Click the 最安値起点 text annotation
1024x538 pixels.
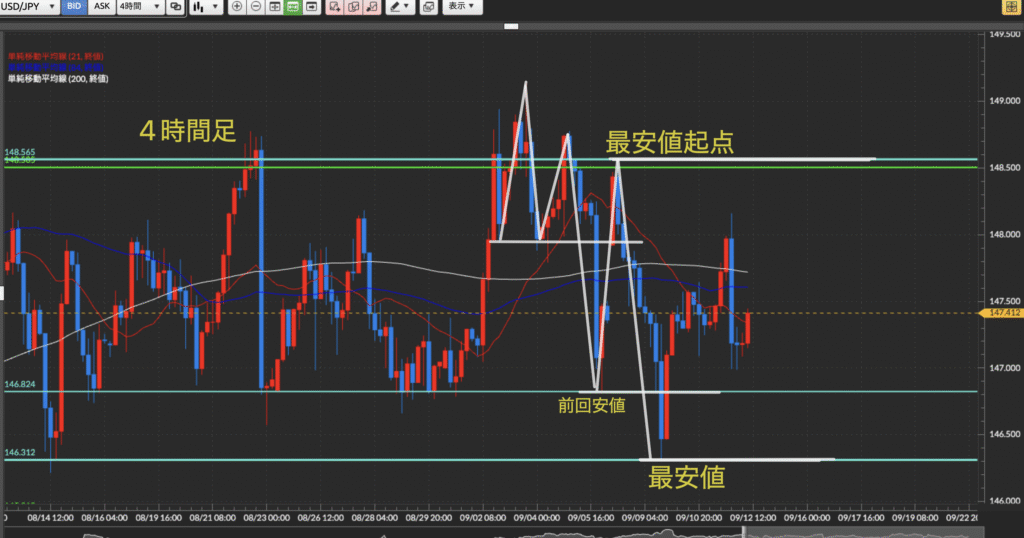tap(669, 142)
